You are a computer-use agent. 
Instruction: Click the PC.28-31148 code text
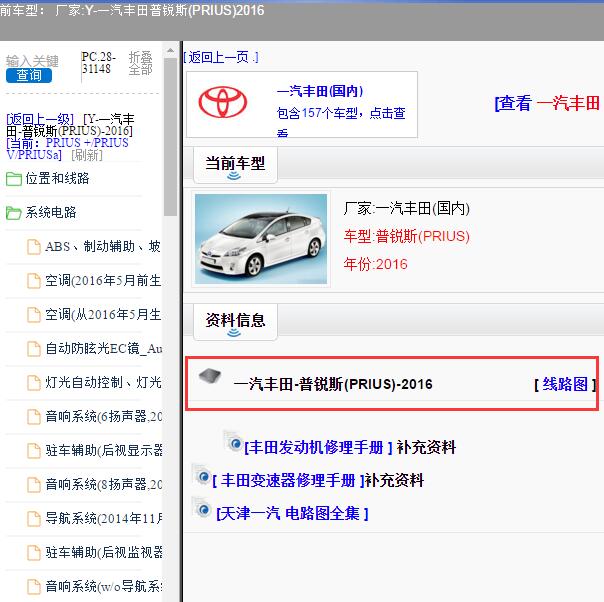point(98,63)
